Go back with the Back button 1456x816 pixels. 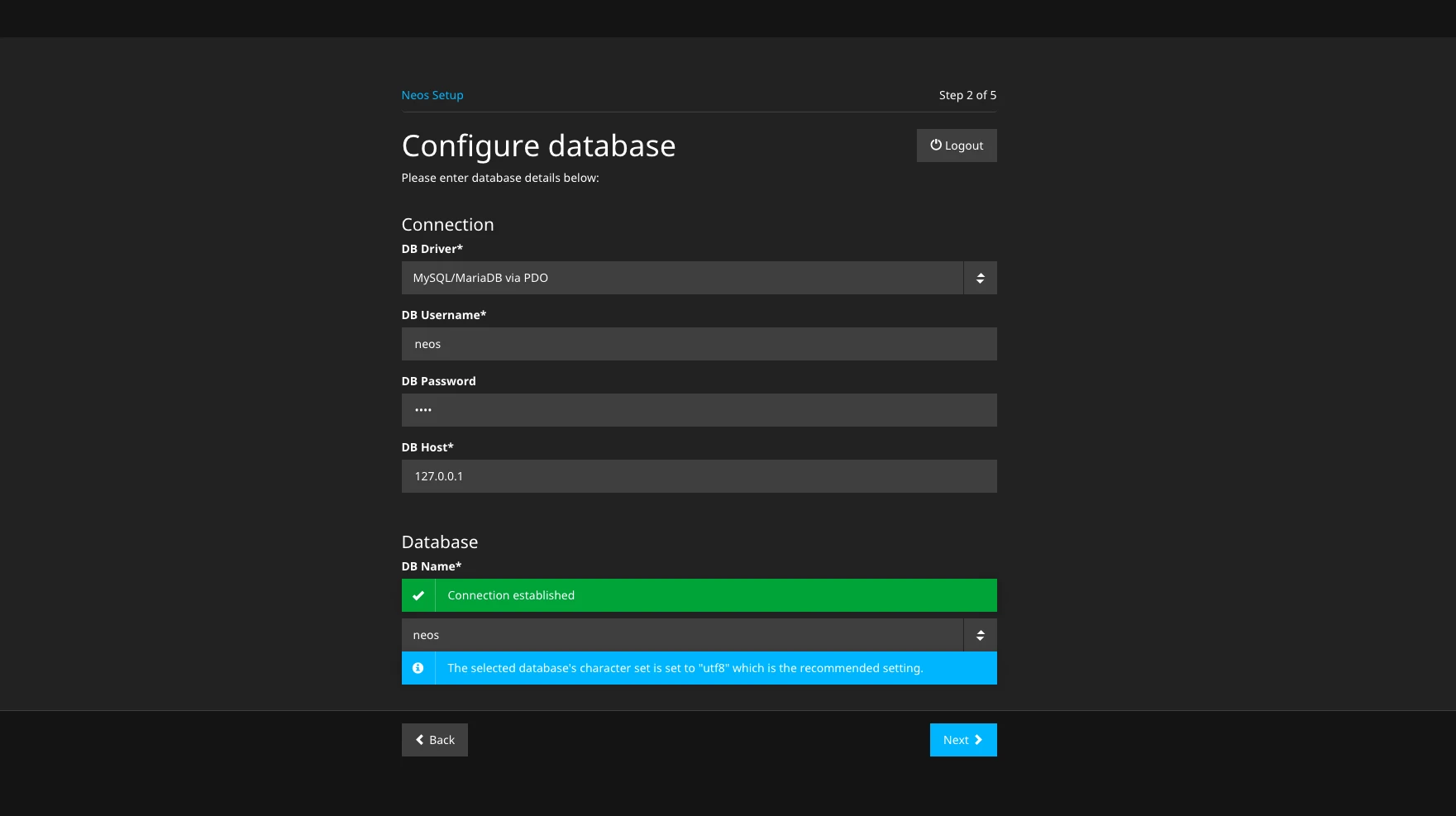pos(435,740)
